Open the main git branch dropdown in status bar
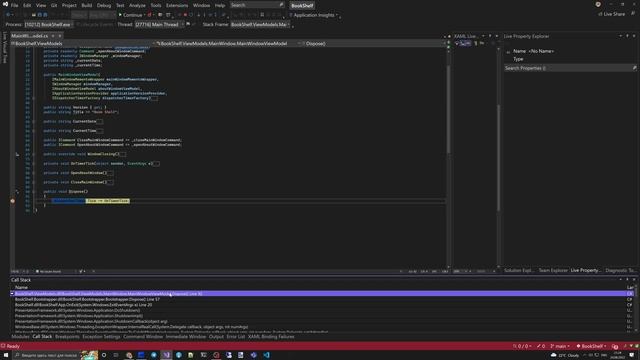This screenshot has height=360, width=640. click(x=560, y=346)
